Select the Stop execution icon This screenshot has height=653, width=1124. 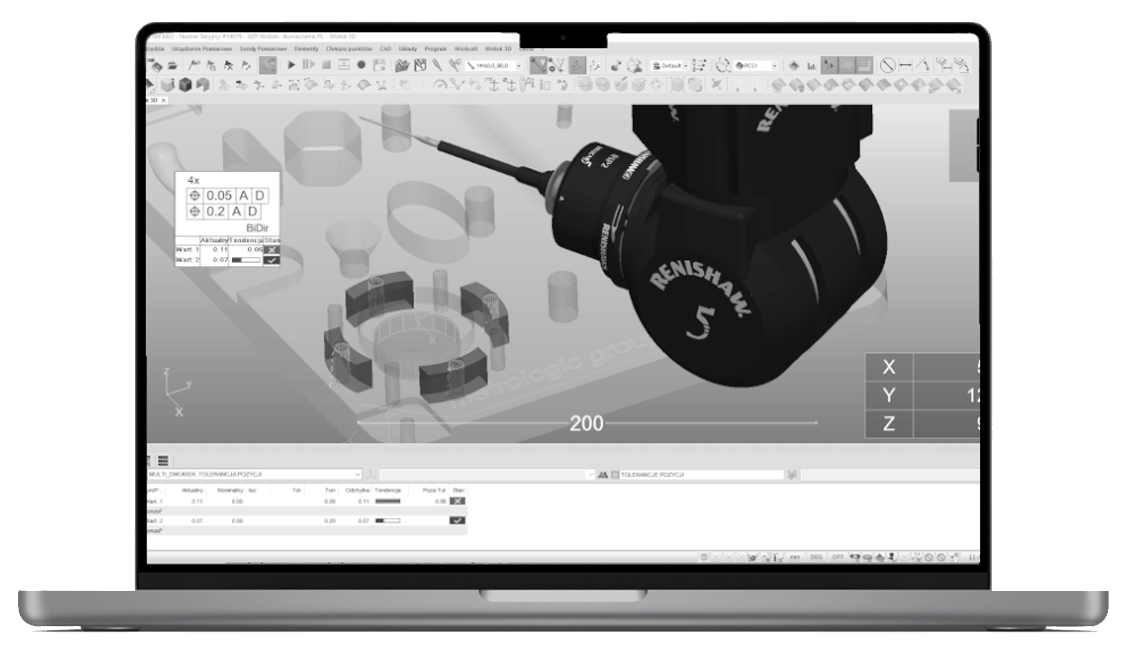point(325,65)
